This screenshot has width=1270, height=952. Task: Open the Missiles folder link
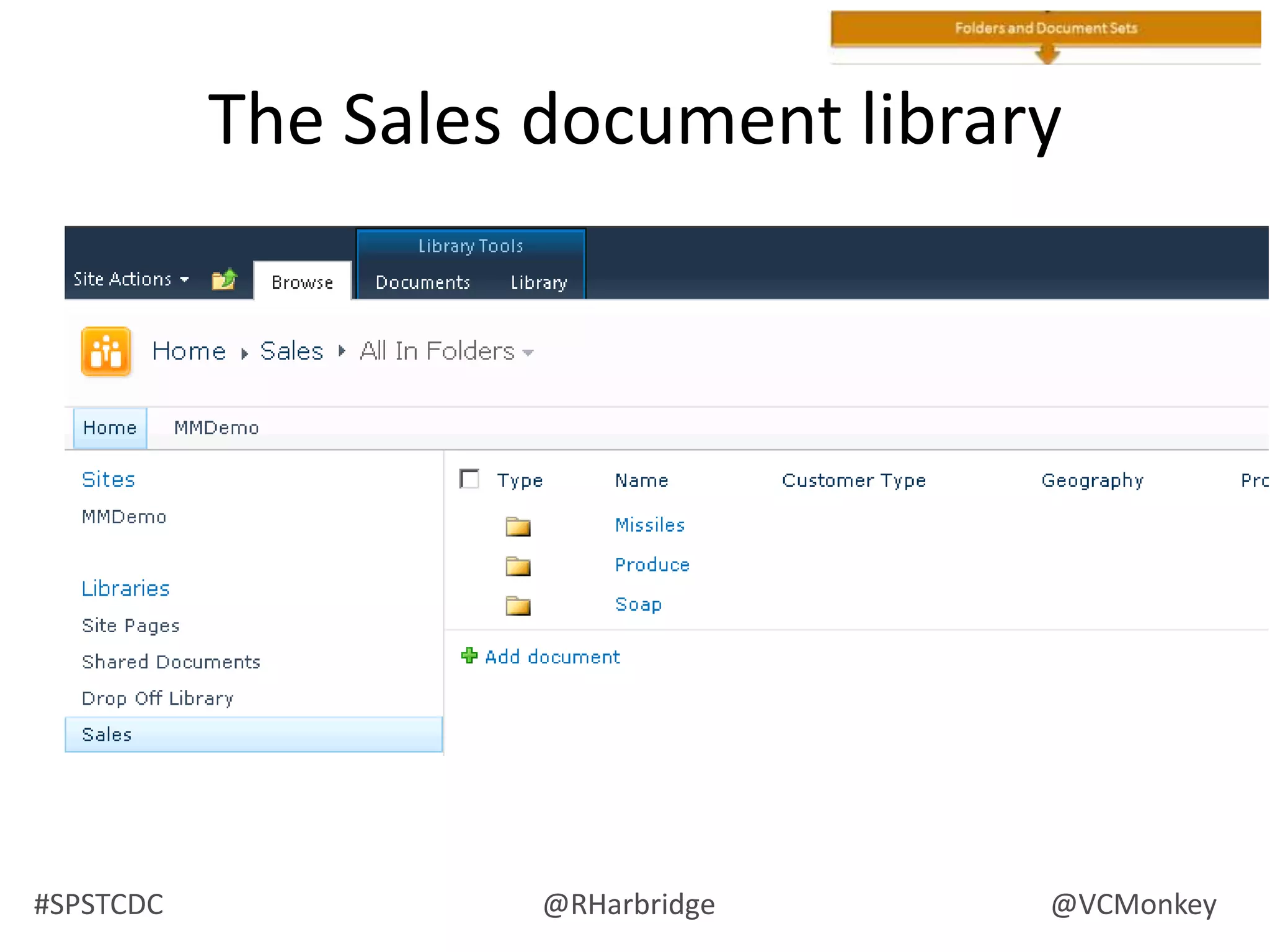(x=649, y=525)
